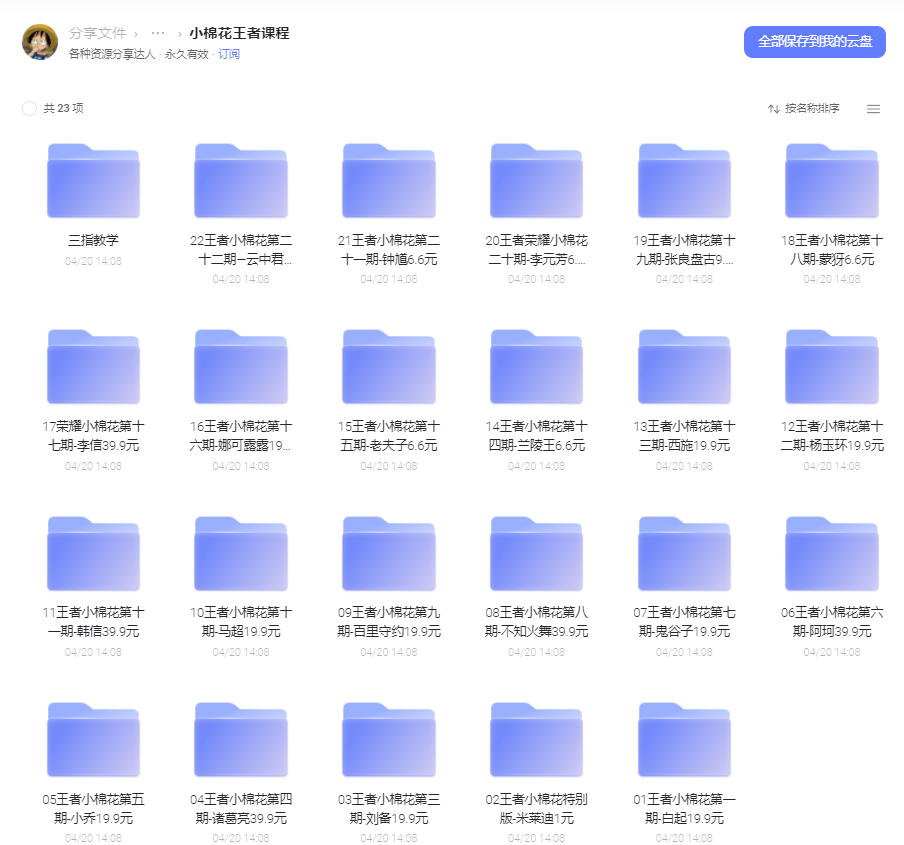Open folder 21王者小棉花第二十一期-钟馗6.6元
Screen dimensions: 904x845
click(389, 180)
